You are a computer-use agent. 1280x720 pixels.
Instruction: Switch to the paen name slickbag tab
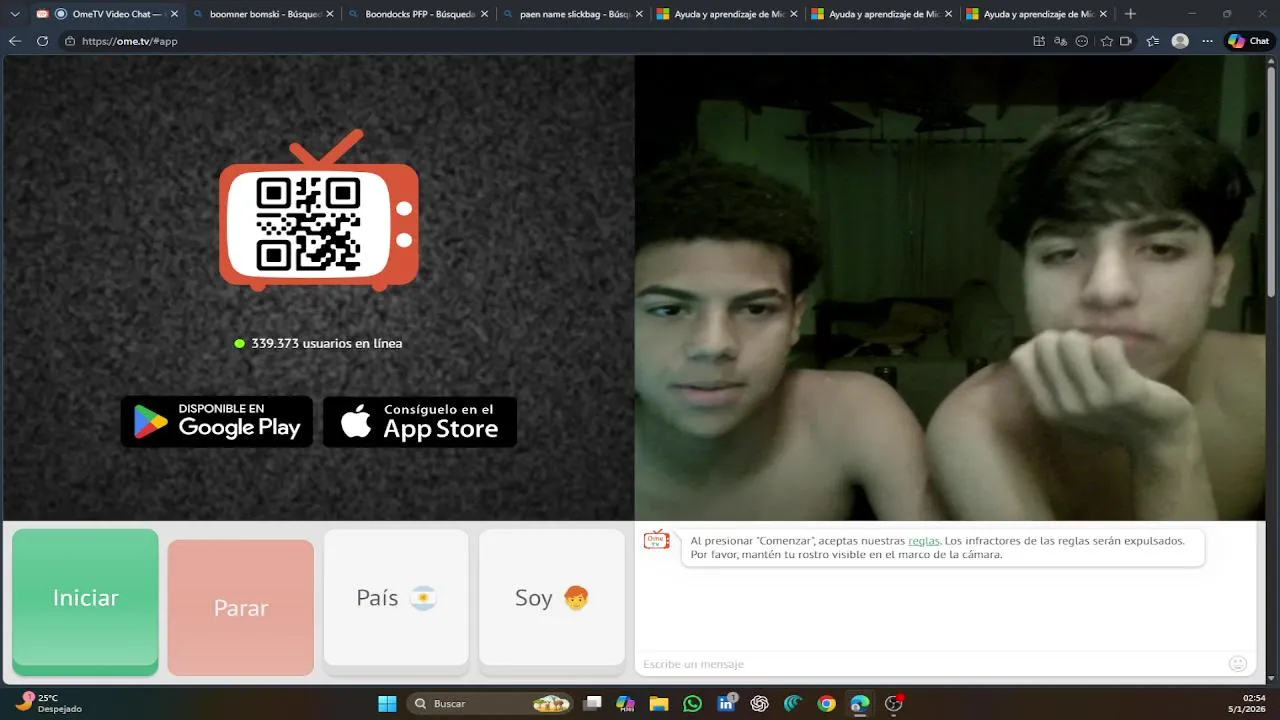coord(574,14)
